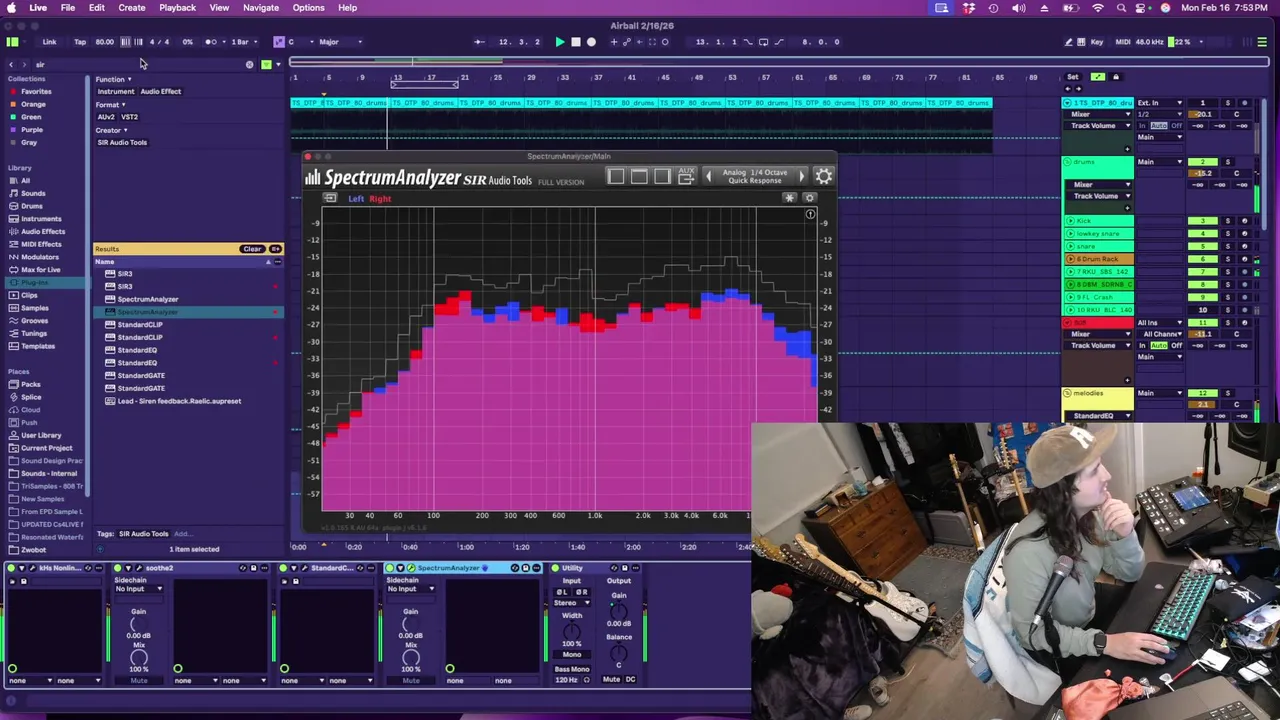Viewport: 1280px width, 720px height.
Task: Expand the Format filter in browser
Action: (x=110, y=105)
